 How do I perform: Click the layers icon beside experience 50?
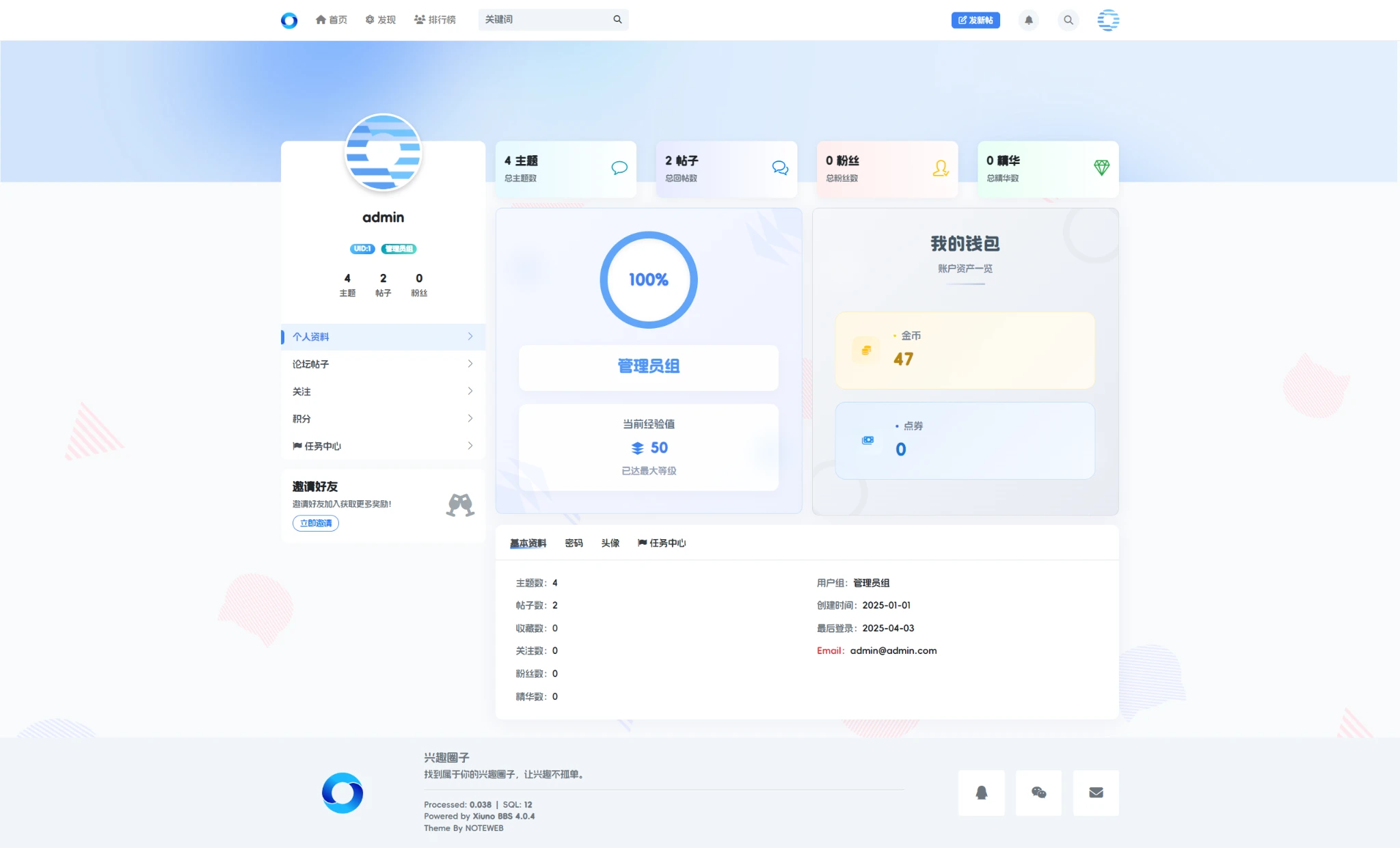637,448
